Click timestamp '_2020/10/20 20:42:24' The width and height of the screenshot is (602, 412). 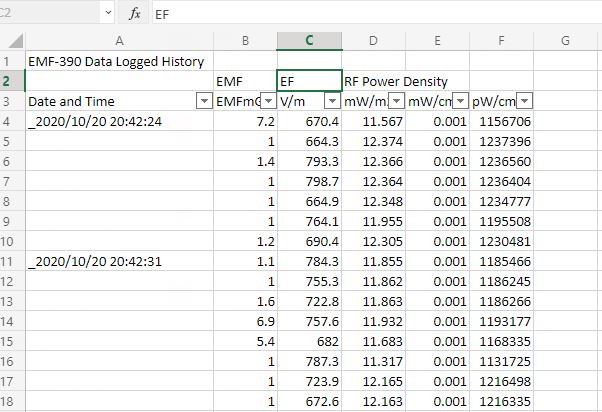point(119,121)
